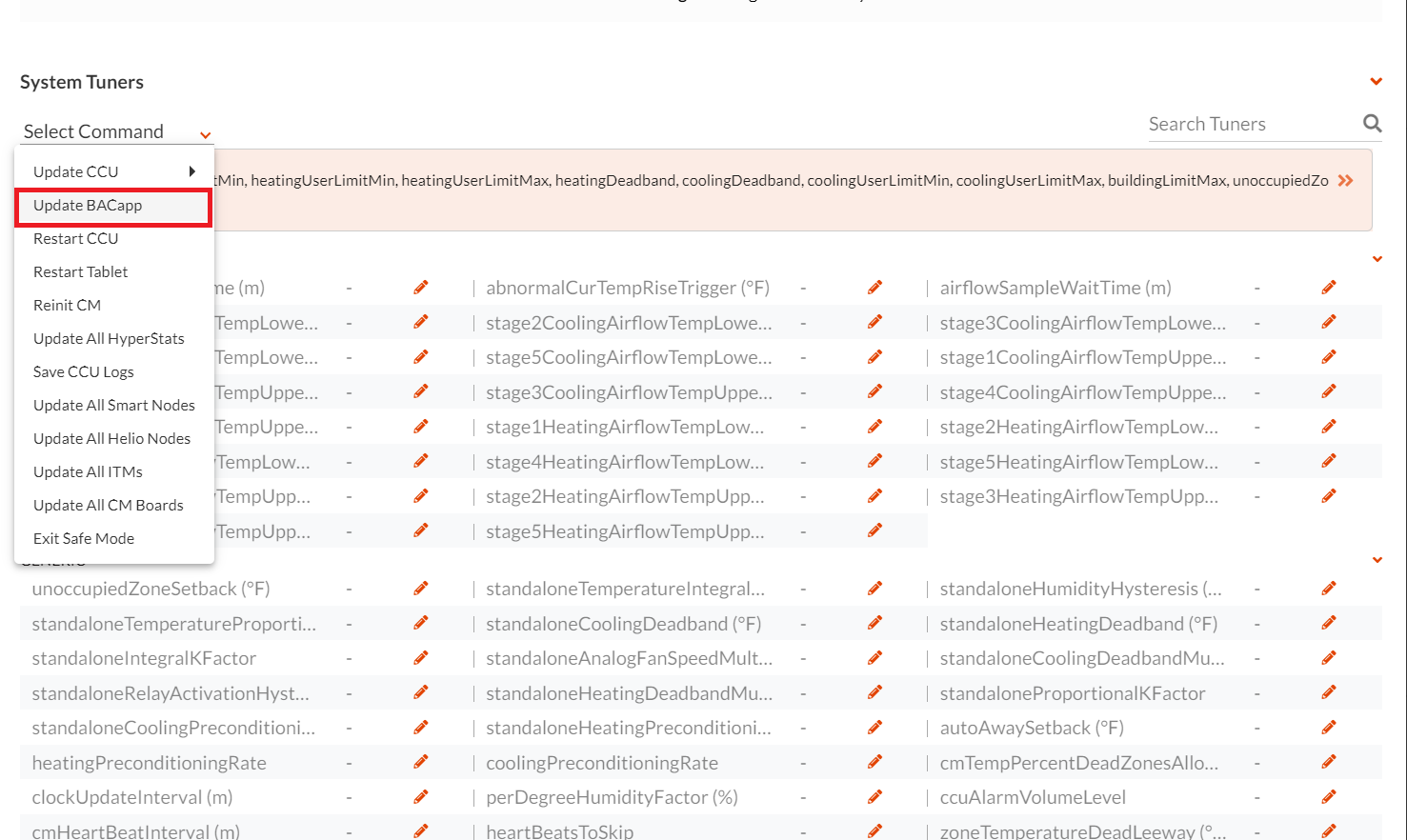Click the double-arrow icon in the orange banner

click(1345, 181)
